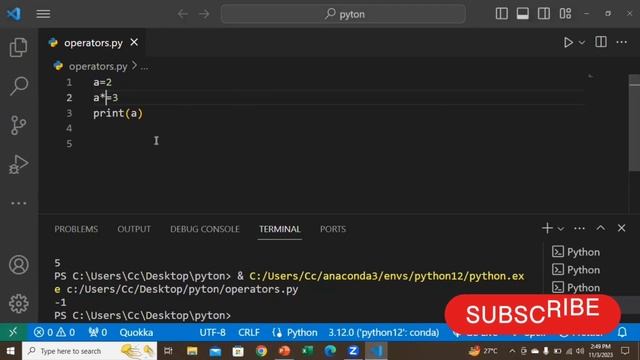Open the notifications bell icon
The image size is (640, 360).
pos(622,332)
